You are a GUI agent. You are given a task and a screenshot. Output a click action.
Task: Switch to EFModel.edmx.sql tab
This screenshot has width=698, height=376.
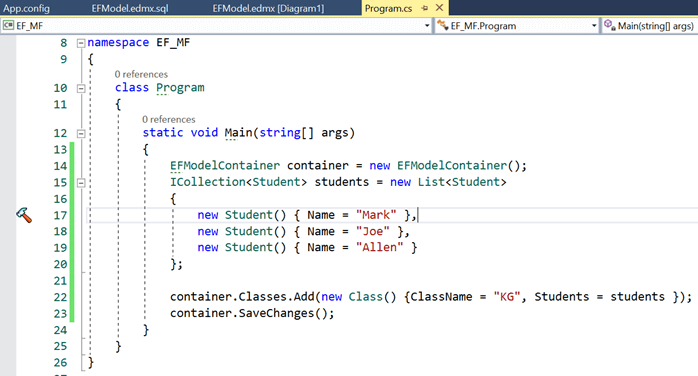click(130, 8)
